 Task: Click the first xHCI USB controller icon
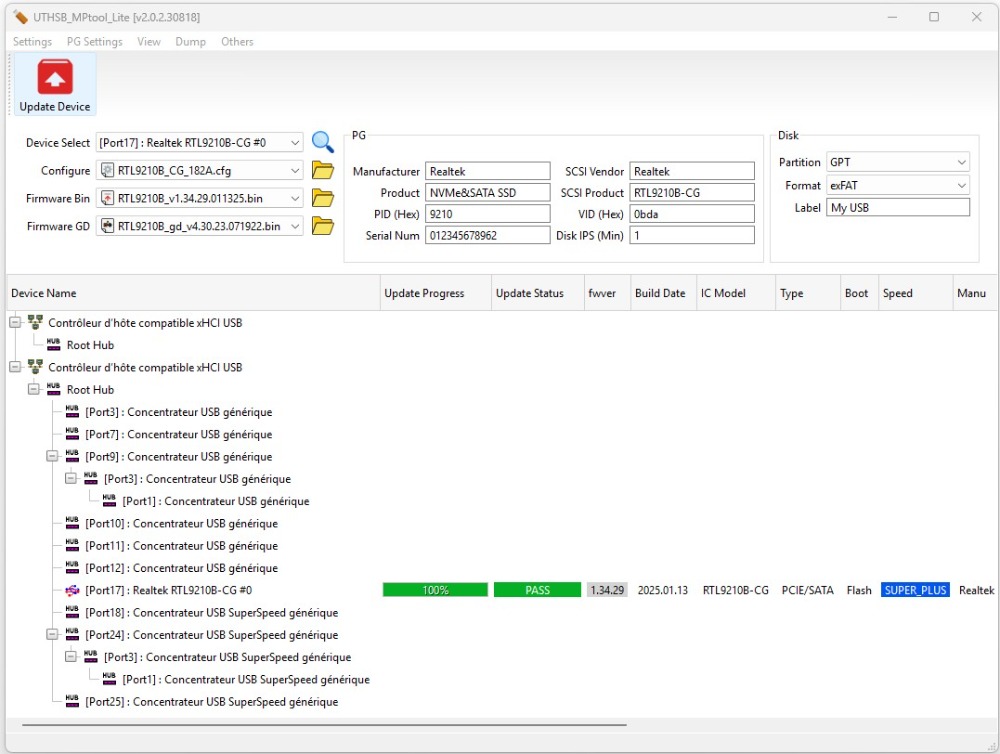(36, 323)
